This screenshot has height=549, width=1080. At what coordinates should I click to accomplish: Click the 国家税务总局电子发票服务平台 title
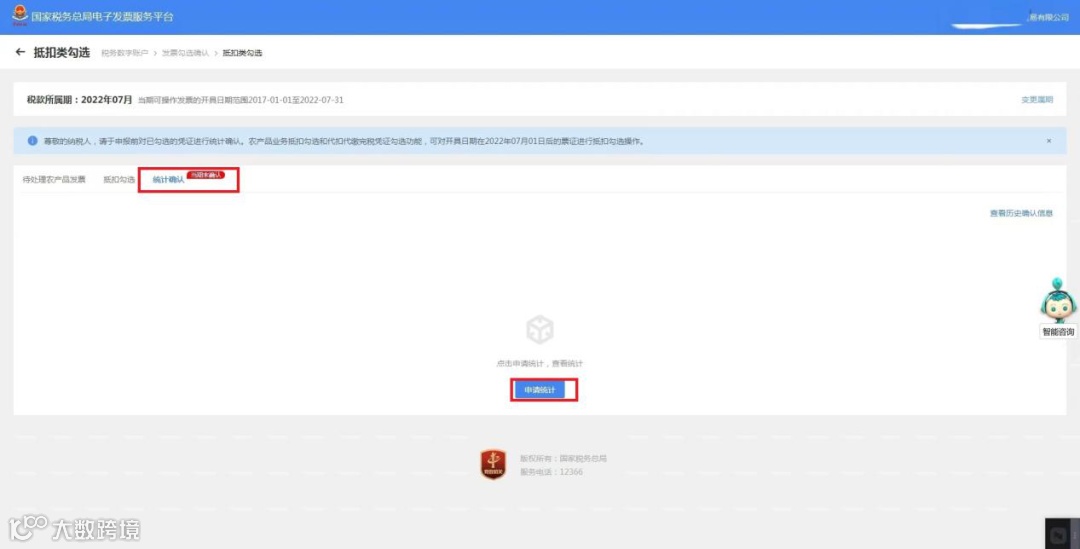(102, 16)
